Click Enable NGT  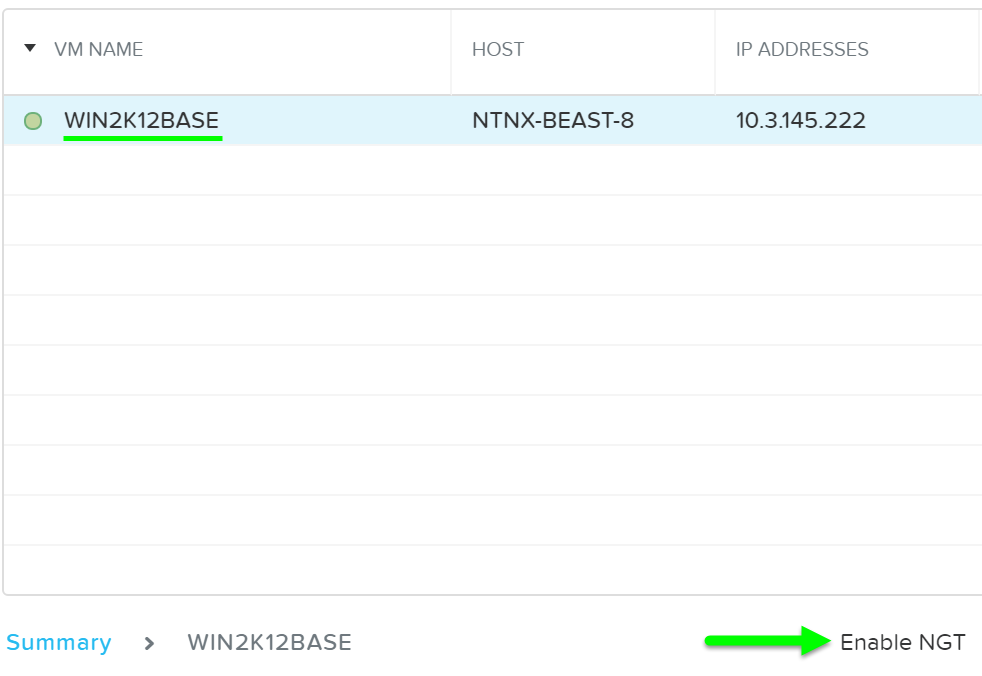[902, 642]
